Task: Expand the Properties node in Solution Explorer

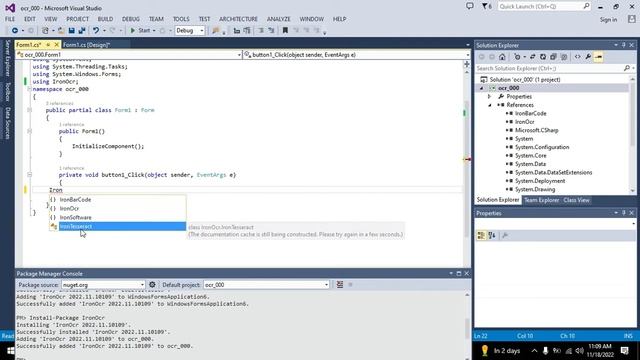Action: [489, 97]
